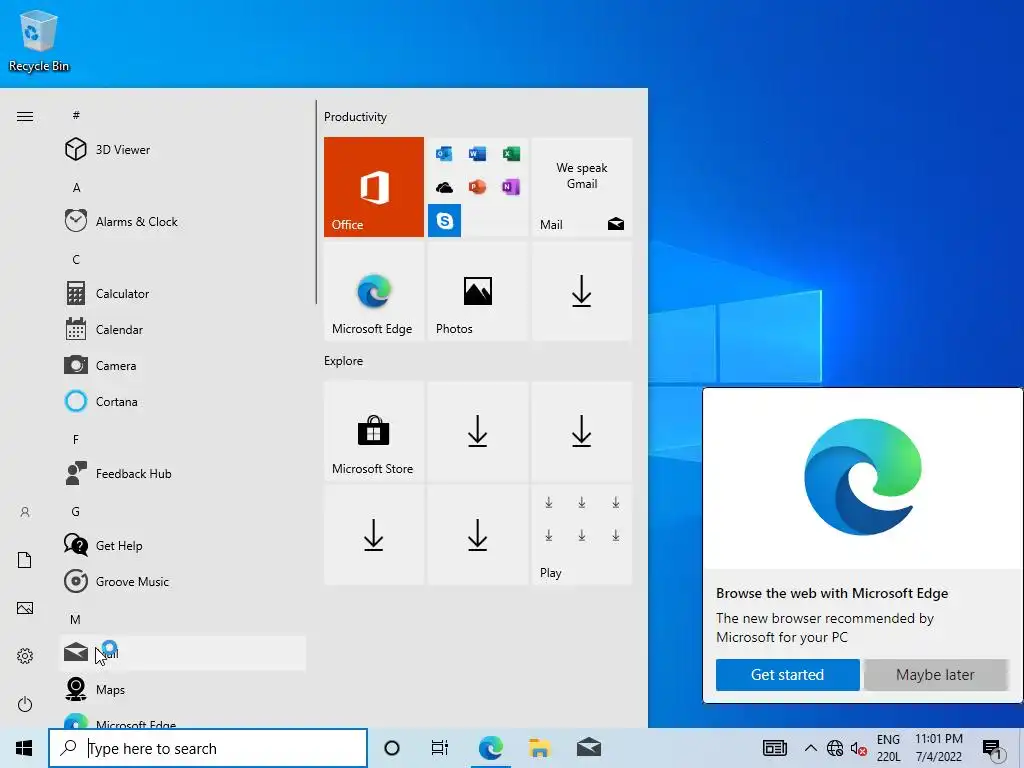The image size is (1024, 768).
Task: Open the Photos tile
Action: click(x=477, y=291)
